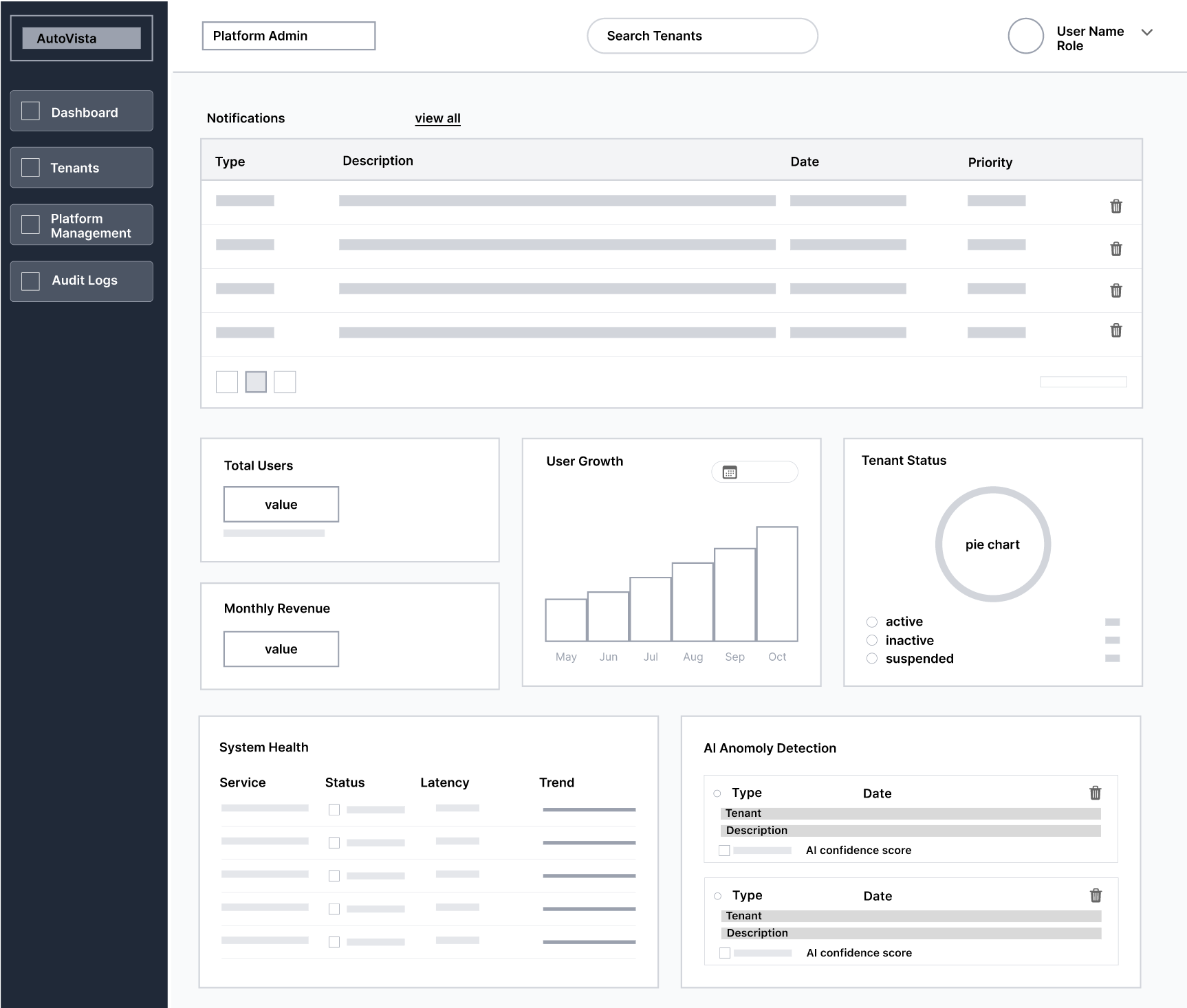The height and width of the screenshot is (1008, 1187).
Task: Click the AI confidence score bar on second anomaly
Action: point(763,953)
